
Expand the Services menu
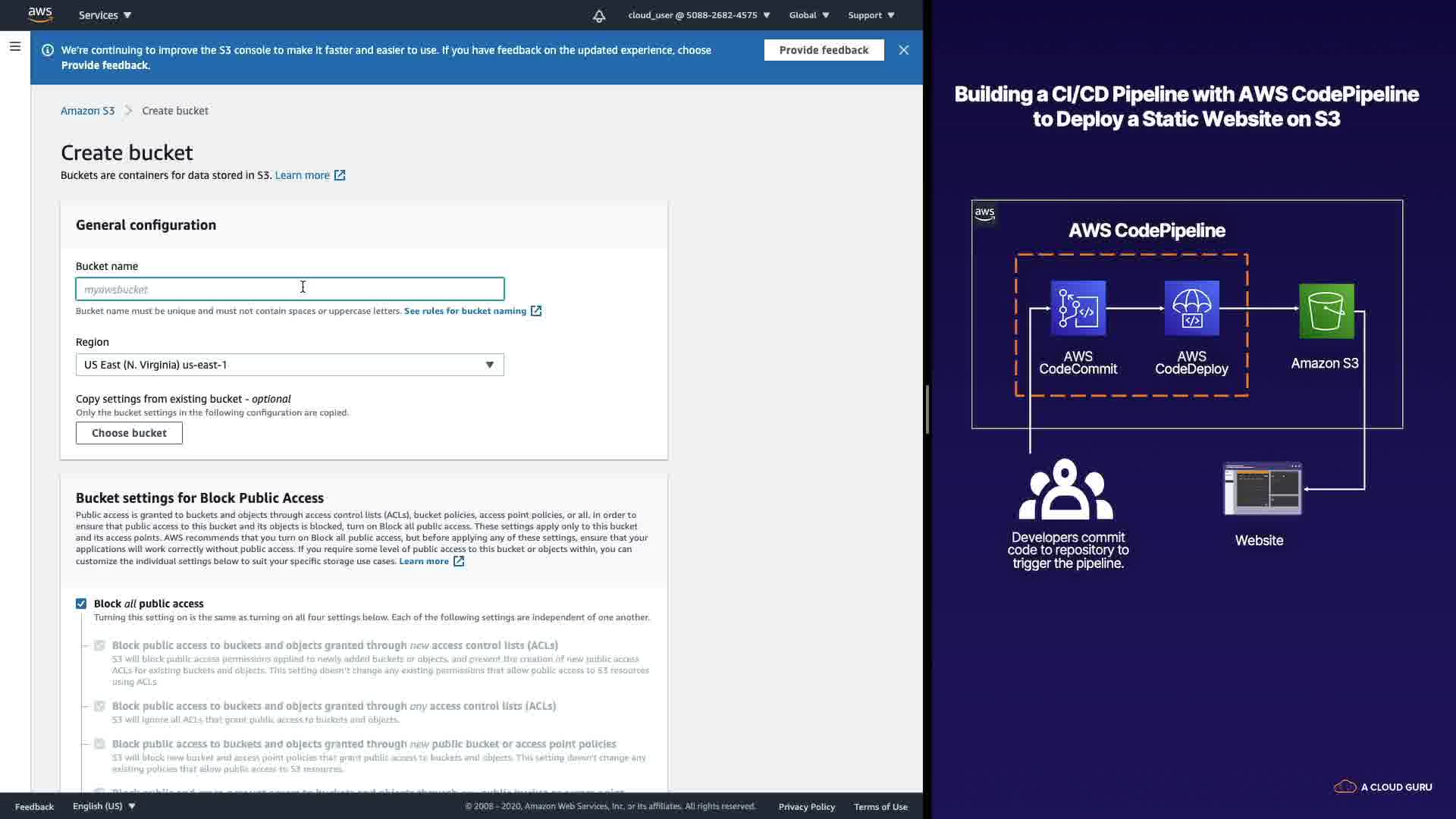105,15
